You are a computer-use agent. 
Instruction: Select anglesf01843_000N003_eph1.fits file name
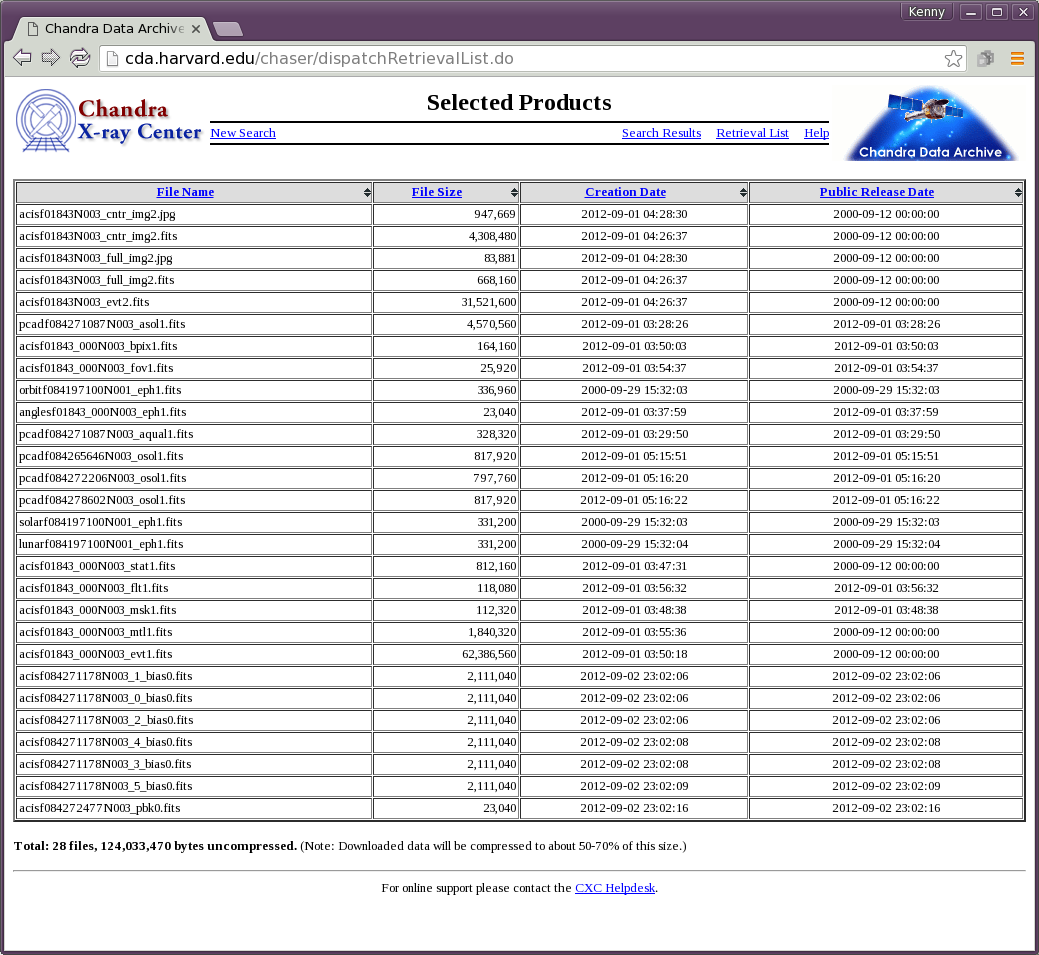coord(103,412)
